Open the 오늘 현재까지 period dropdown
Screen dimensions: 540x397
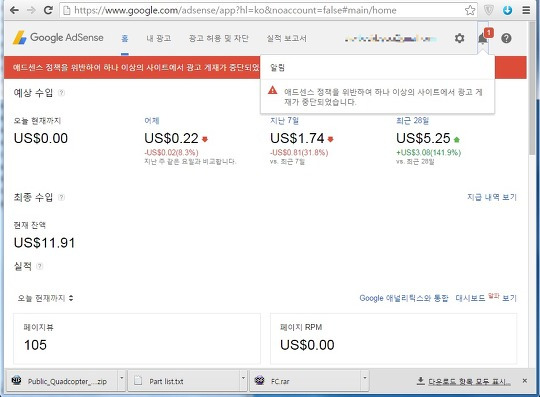pyautogui.click(x=45, y=298)
